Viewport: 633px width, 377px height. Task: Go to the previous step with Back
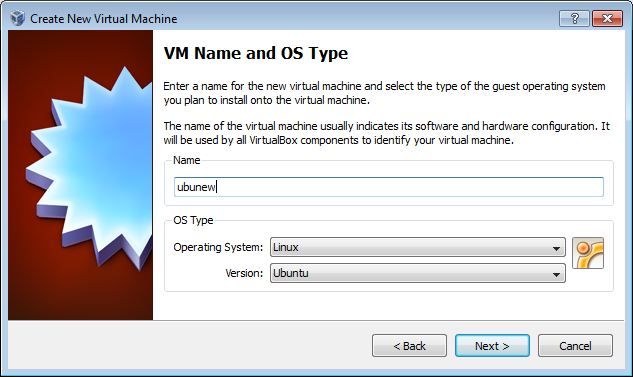[409, 346]
